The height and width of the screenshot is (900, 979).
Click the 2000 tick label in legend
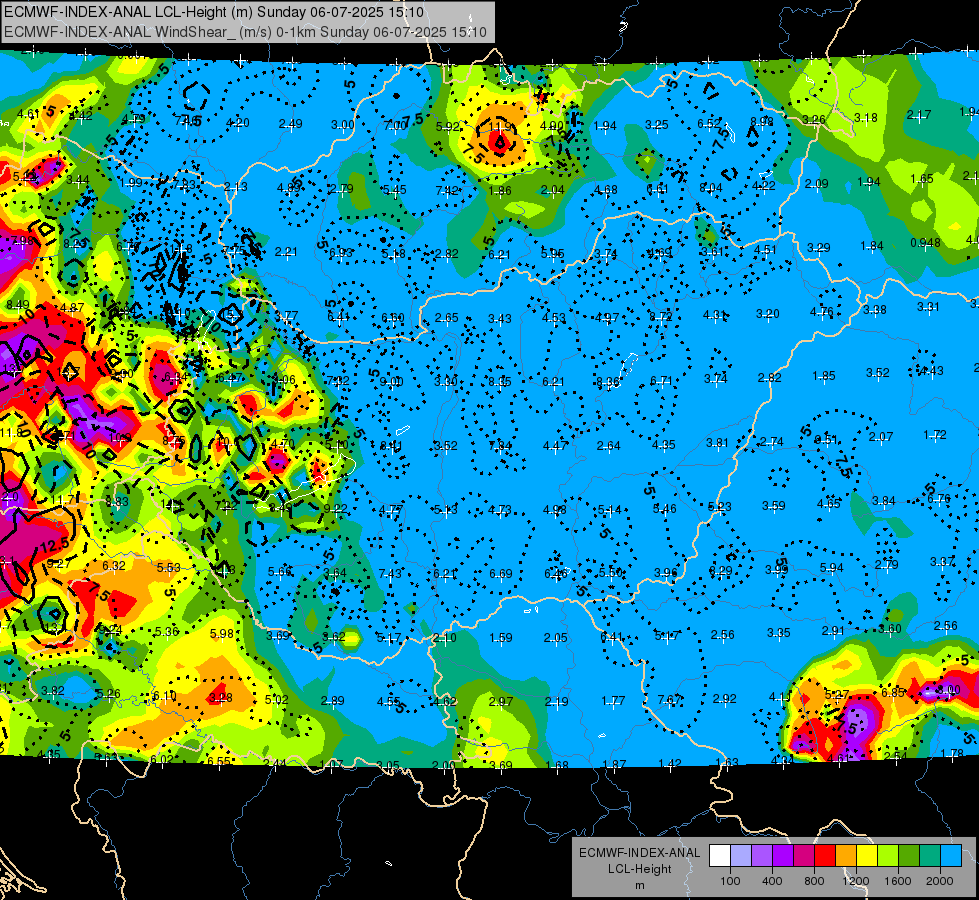[x=939, y=881]
